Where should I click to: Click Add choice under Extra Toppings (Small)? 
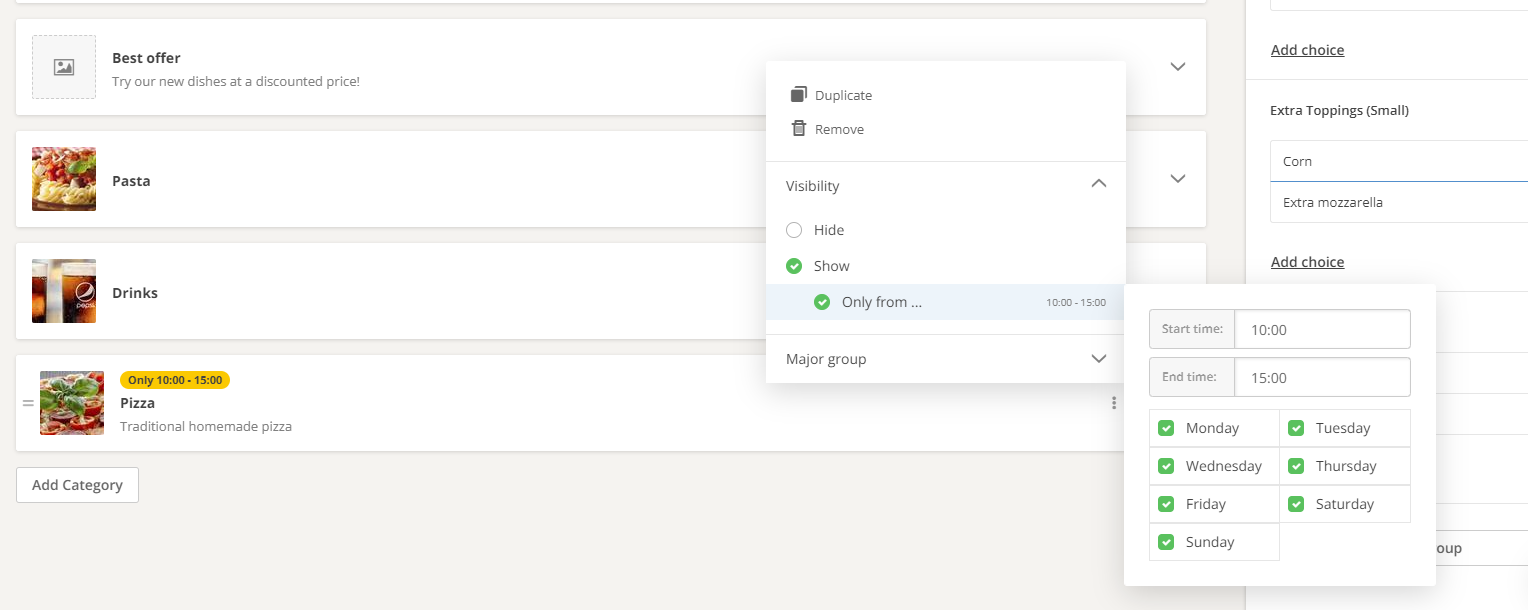(x=1307, y=262)
